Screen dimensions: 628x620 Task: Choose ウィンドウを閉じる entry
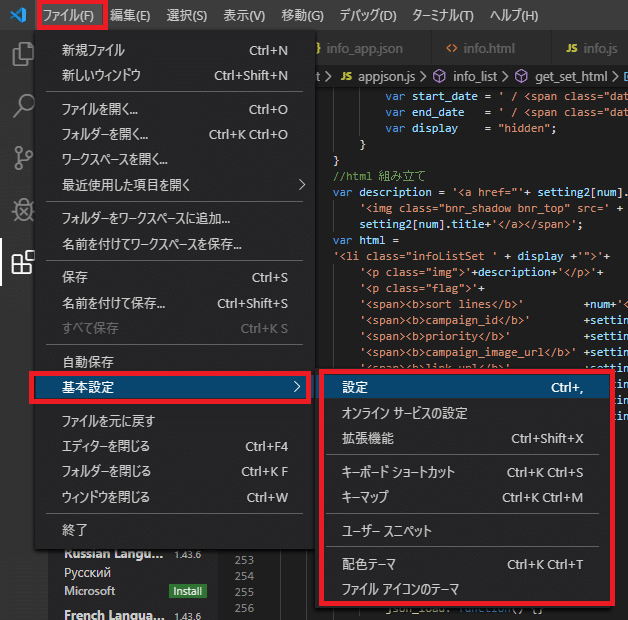[175, 497]
